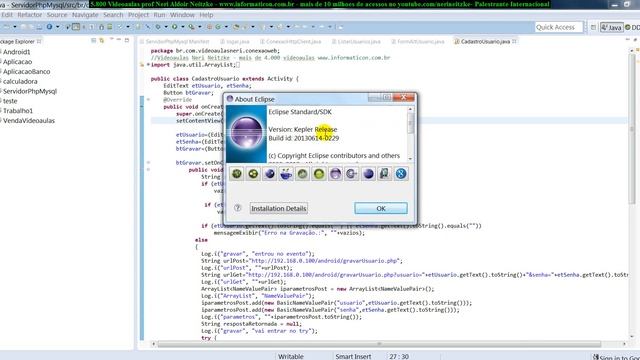Image resolution: width=640 pixels, height=360 pixels.
Task: Click the Debug bug toolbar icon
Action: click(158, 27)
